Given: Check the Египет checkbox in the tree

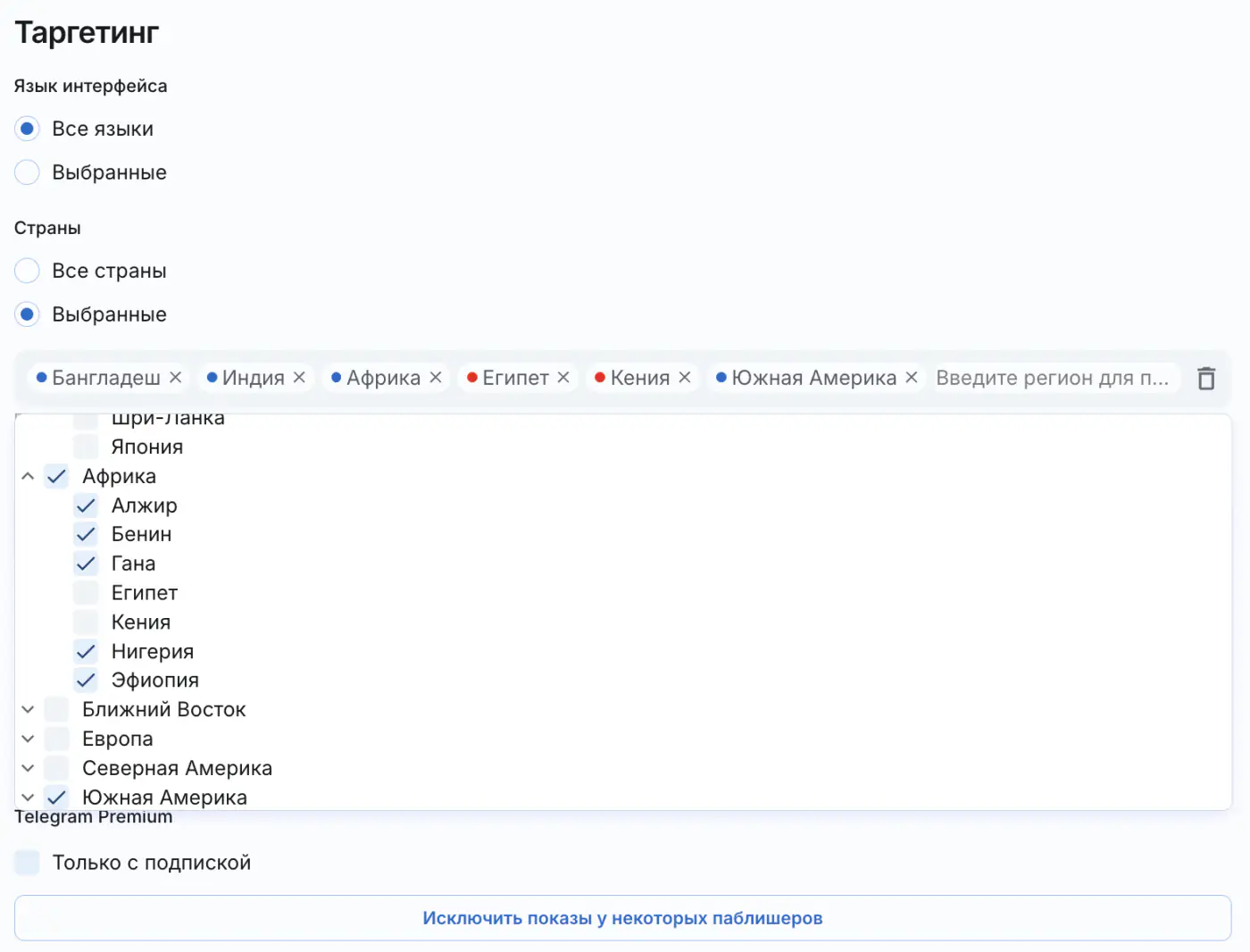Looking at the screenshot, I should [86, 593].
